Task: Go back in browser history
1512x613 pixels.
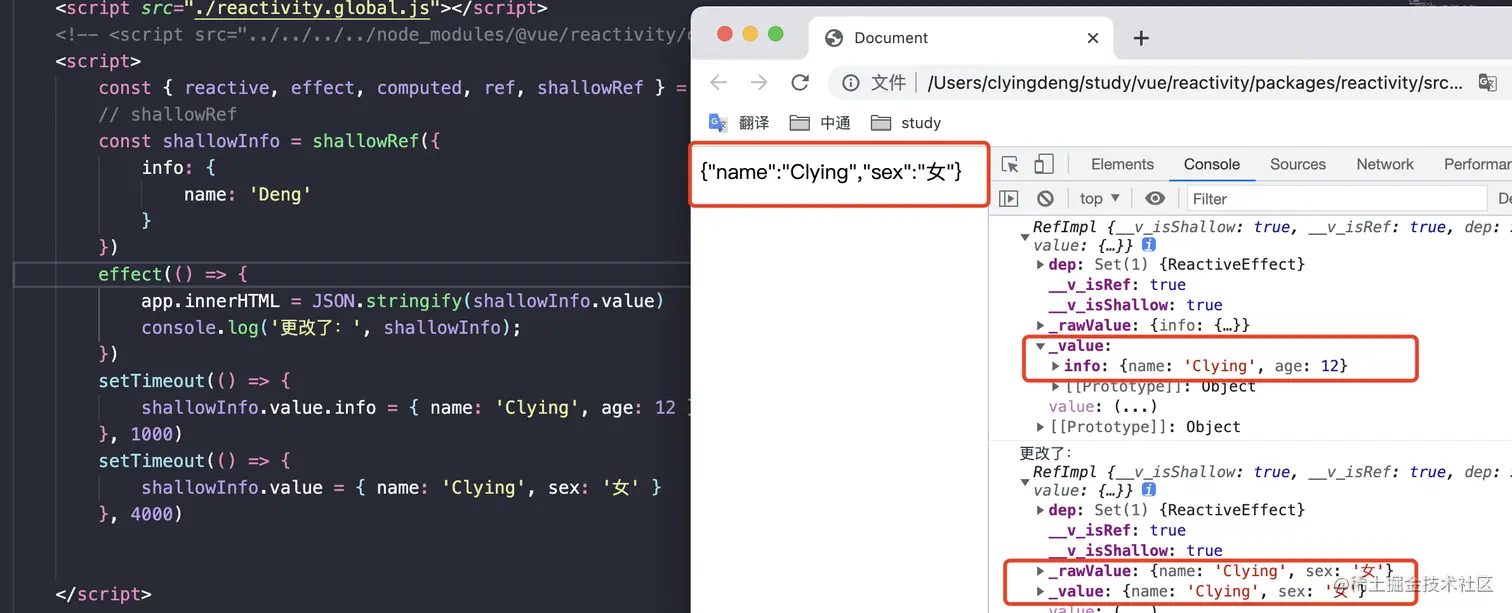Action: 718,83
